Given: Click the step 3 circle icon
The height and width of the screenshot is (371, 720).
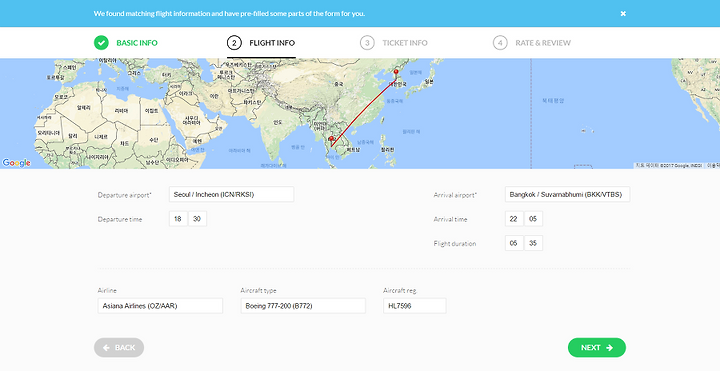Looking at the screenshot, I should (367, 43).
